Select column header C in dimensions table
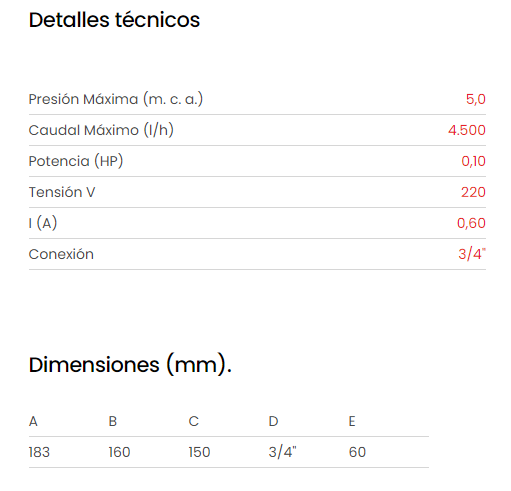 [x=194, y=421]
